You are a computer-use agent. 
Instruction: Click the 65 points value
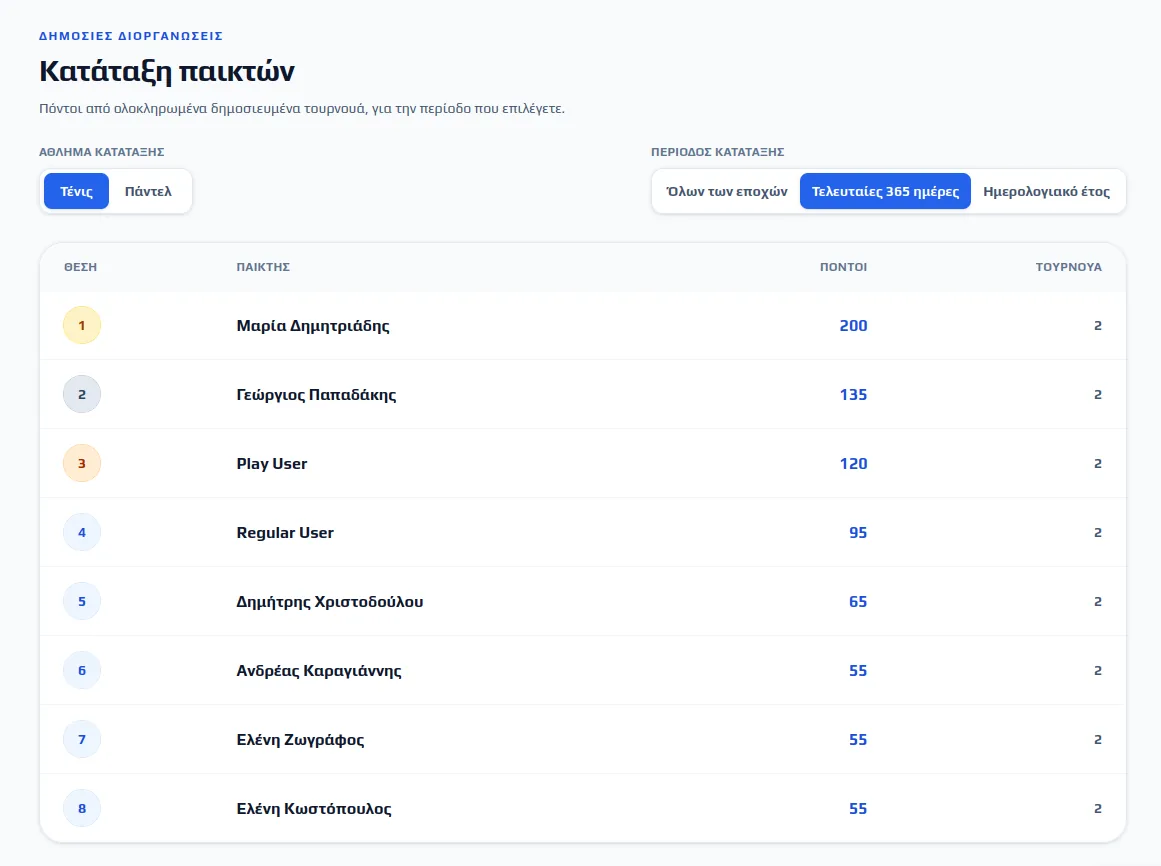(x=858, y=602)
